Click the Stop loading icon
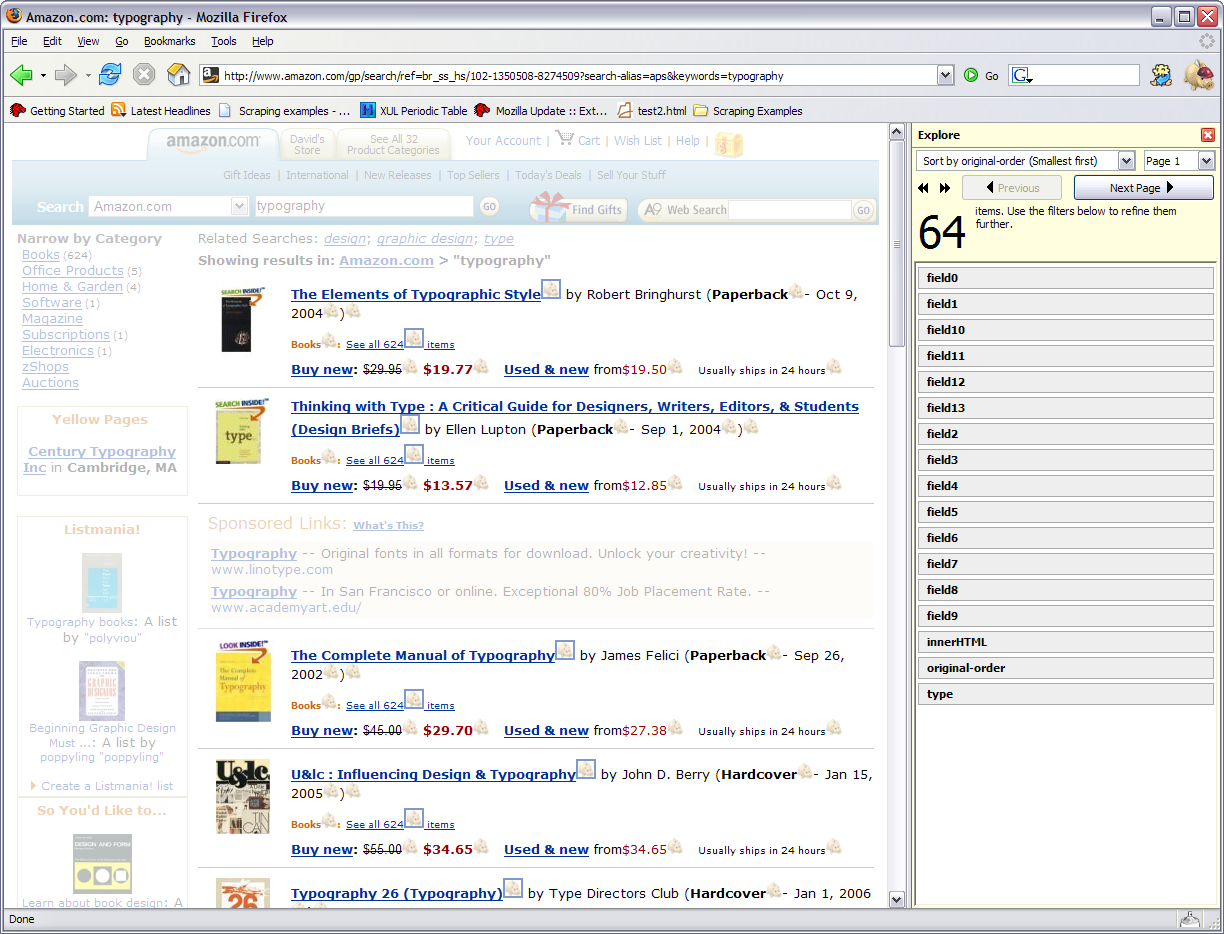Viewport: 1224px width, 934px height. pyautogui.click(x=144, y=75)
